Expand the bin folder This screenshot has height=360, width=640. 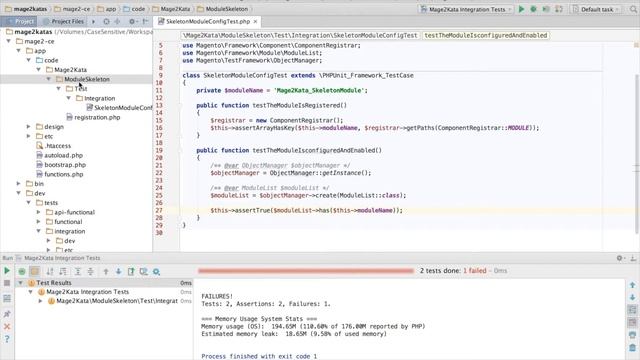tap(19, 184)
